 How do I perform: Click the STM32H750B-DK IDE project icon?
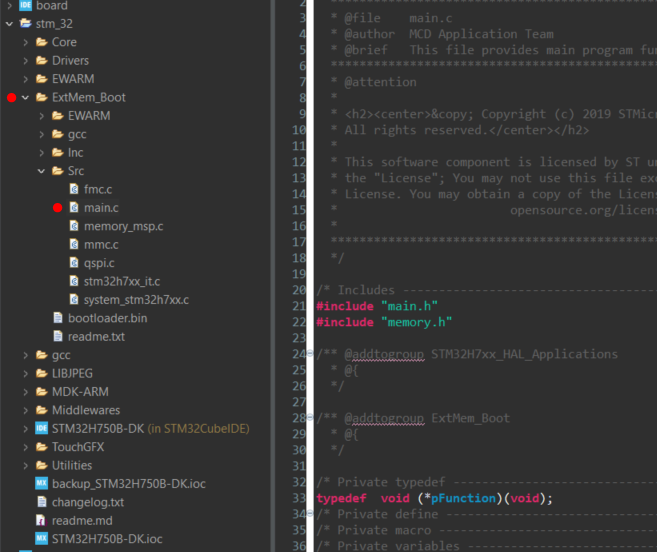click(x=41, y=428)
